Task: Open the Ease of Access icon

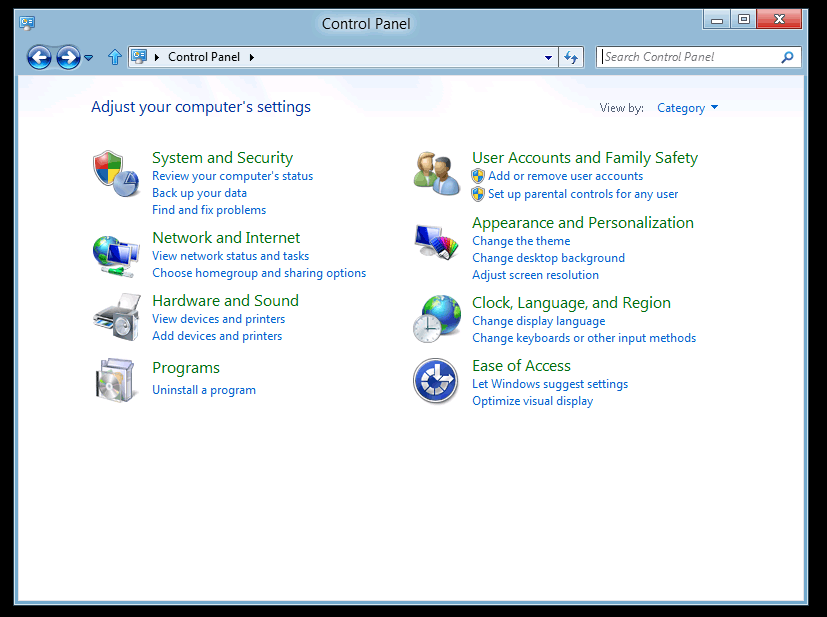Action: [x=435, y=381]
